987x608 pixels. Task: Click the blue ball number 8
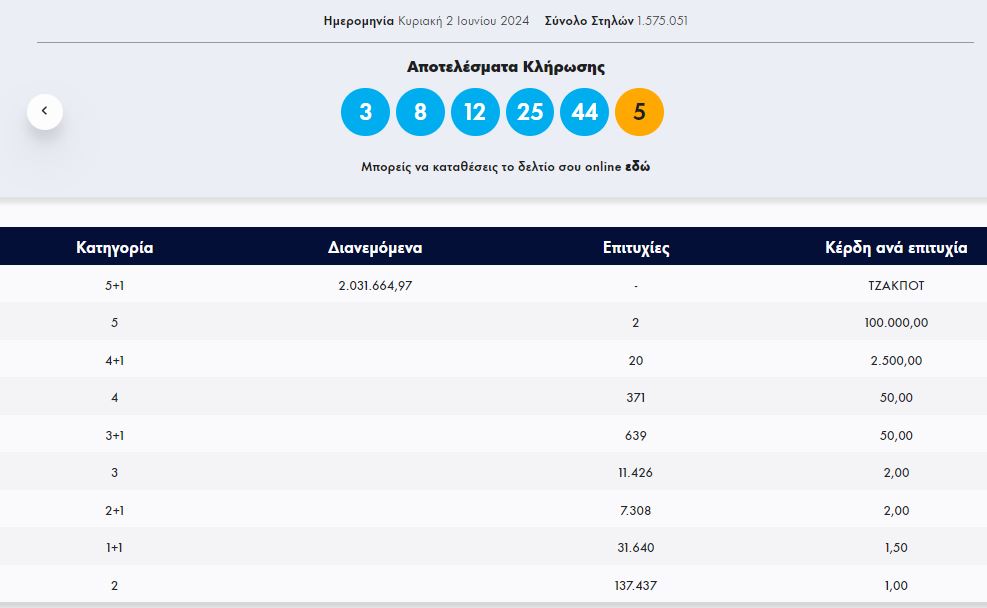point(420,112)
